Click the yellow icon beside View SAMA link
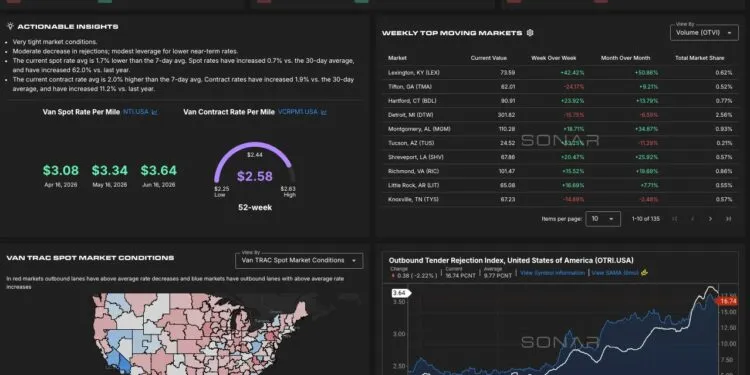This screenshot has width=750, height=375. [644, 273]
